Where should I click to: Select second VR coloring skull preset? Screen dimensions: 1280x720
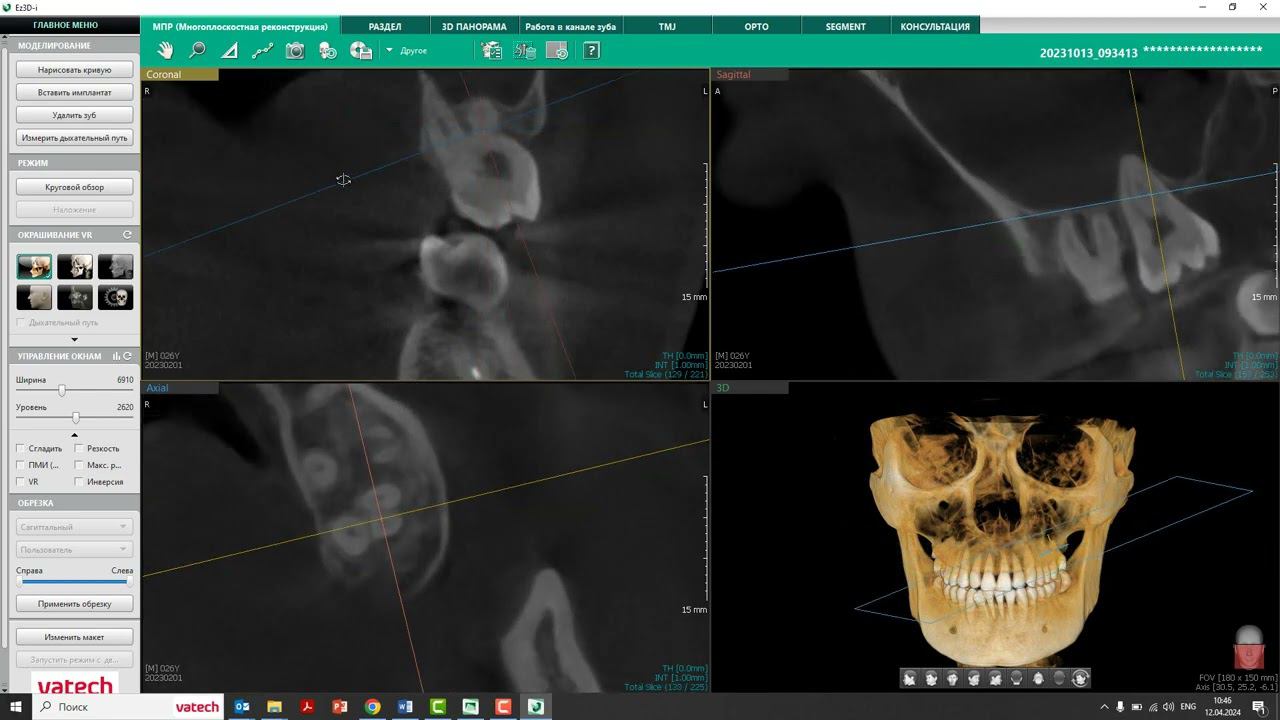[x=75, y=266]
